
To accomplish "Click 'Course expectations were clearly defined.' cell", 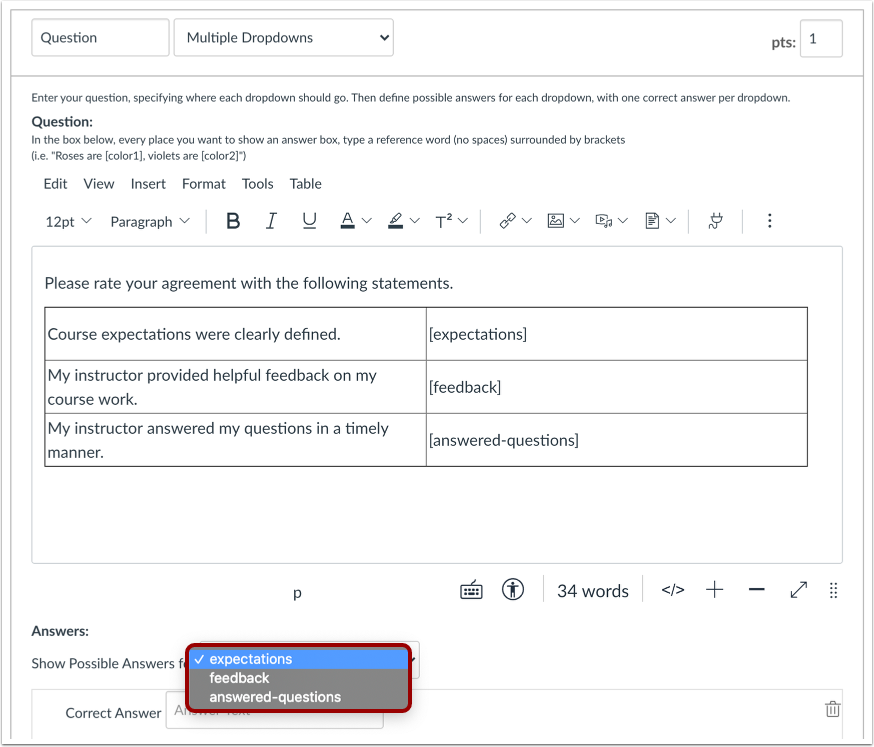I will click(x=235, y=334).
